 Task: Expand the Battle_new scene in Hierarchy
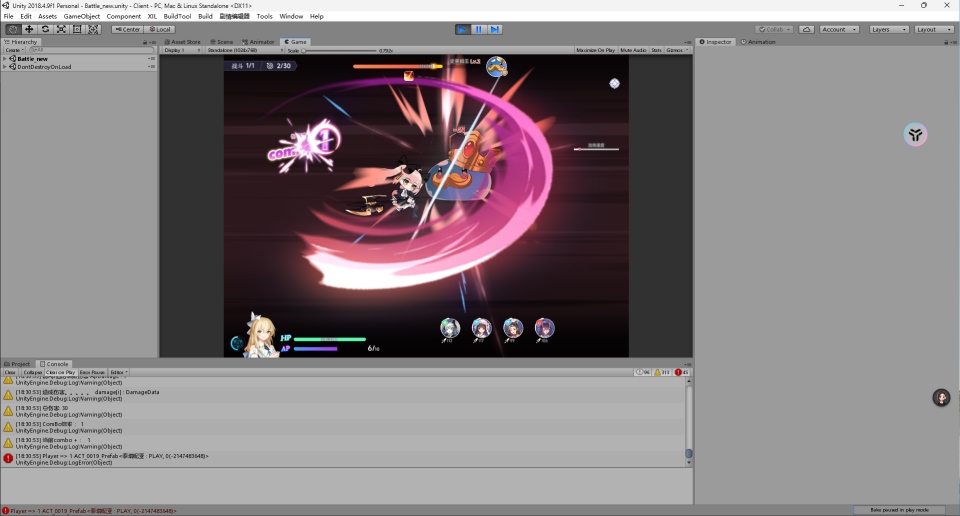coord(5,59)
